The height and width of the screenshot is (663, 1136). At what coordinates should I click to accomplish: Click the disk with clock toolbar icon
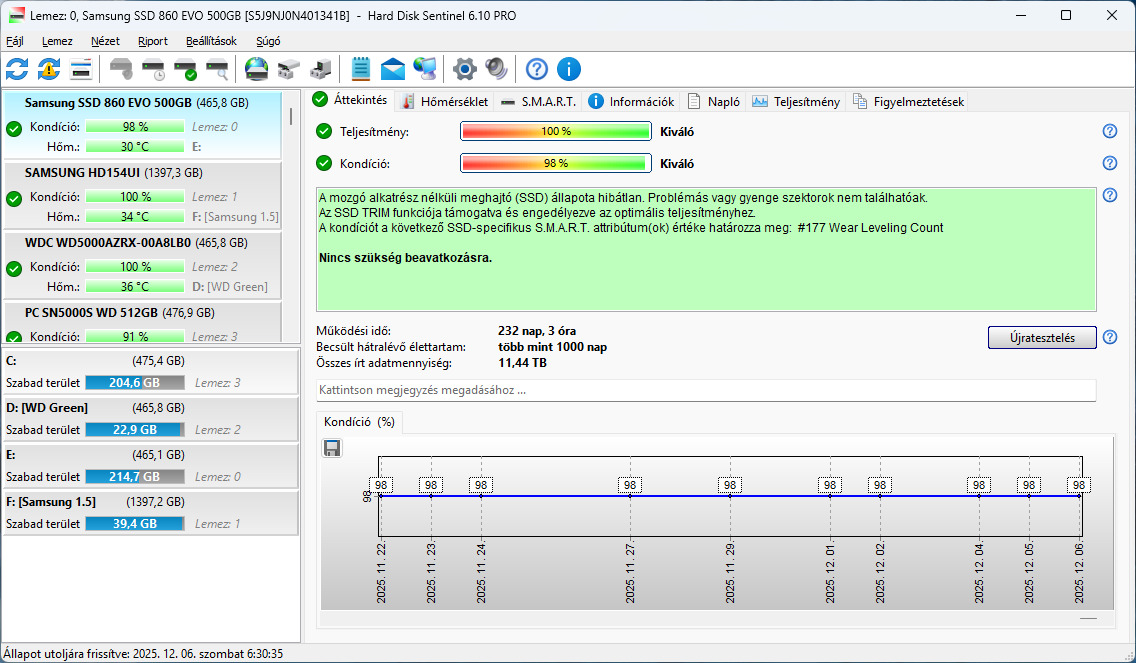click(x=153, y=69)
